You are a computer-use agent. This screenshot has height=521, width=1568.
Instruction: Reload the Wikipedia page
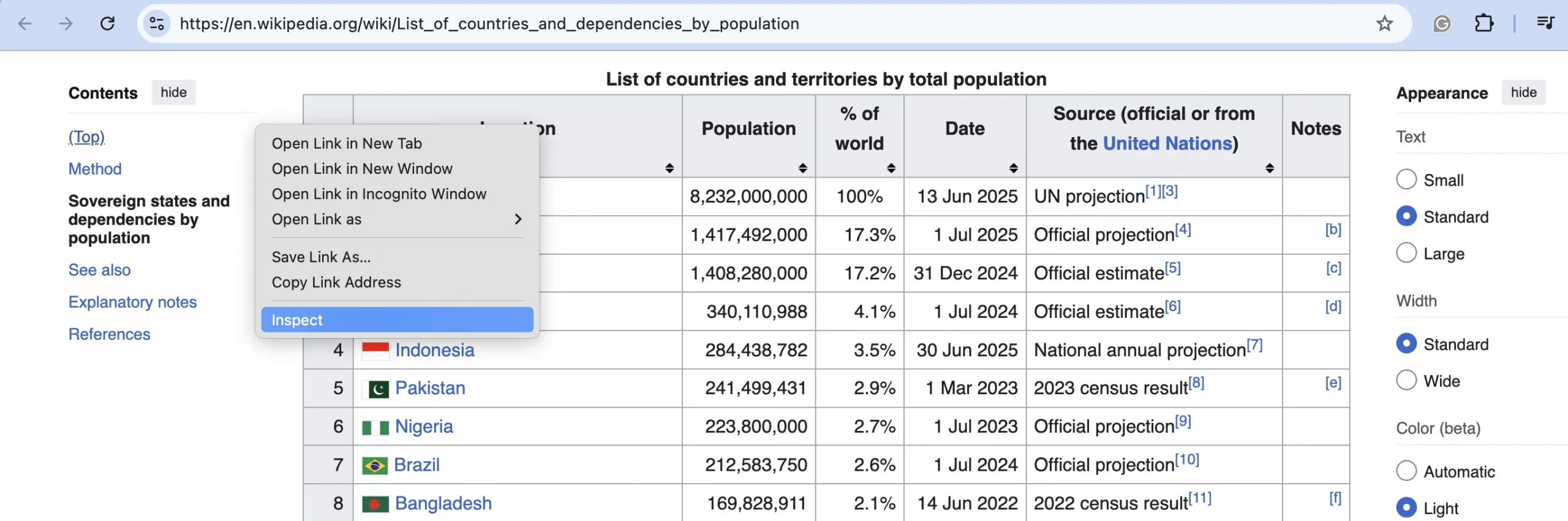tap(107, 24)
